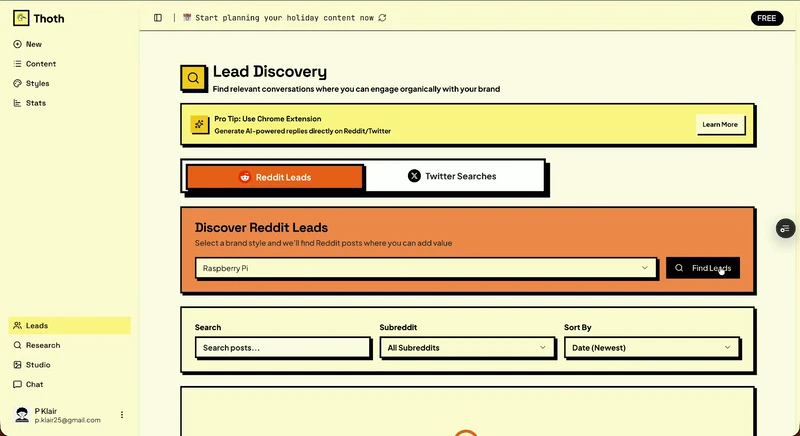This screenshot has height=436, width=800.
Task: Click the 'Sort By' label
Action: 578,327
